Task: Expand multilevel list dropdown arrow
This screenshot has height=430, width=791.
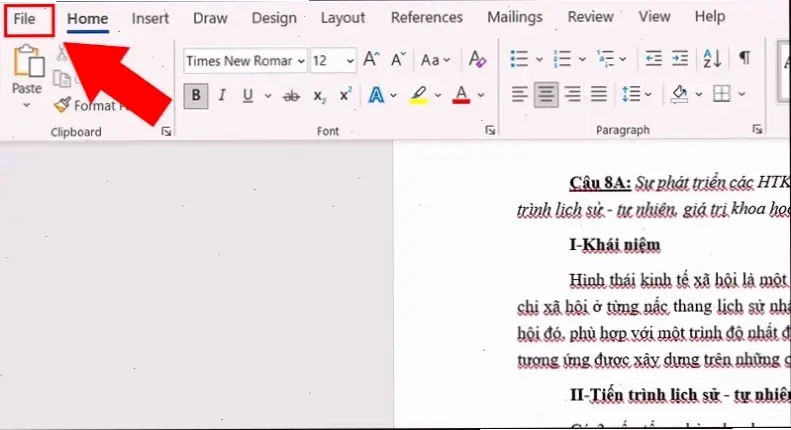Action: [623, 60]
